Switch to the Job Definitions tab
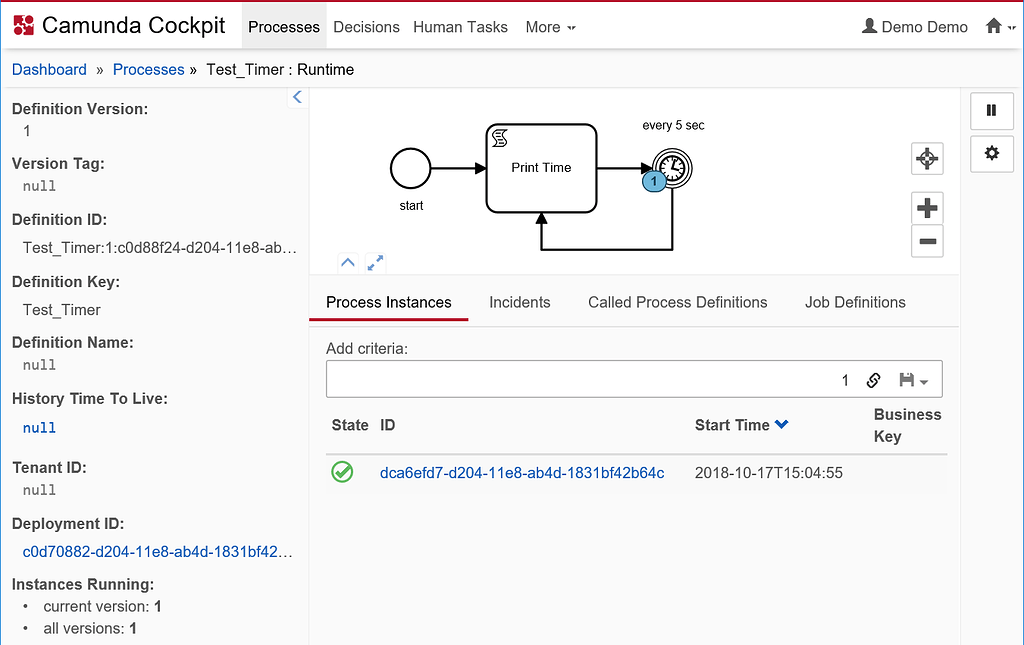The image size is (1024, 645). 855,302
